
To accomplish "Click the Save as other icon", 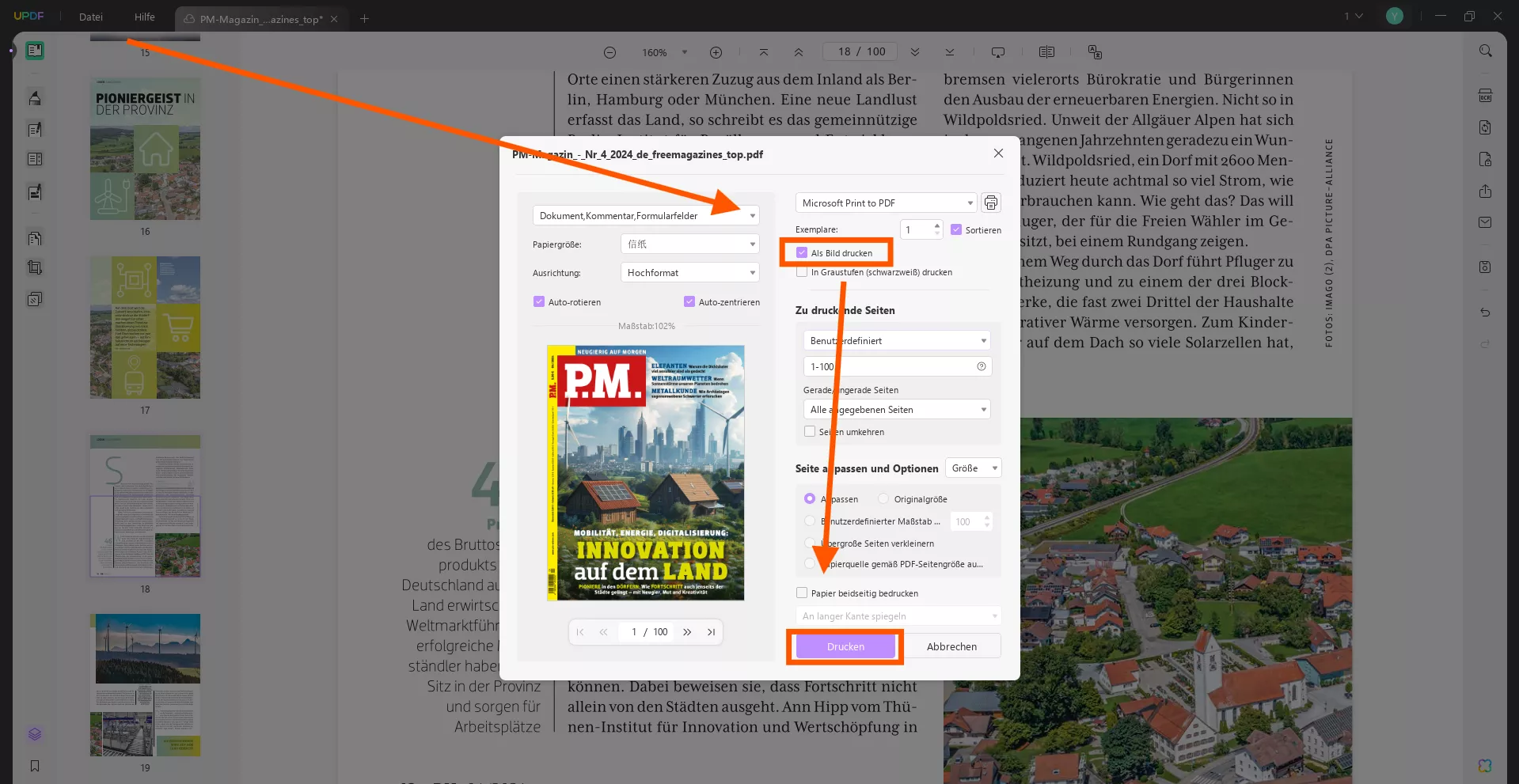I will coord(1486,267).
